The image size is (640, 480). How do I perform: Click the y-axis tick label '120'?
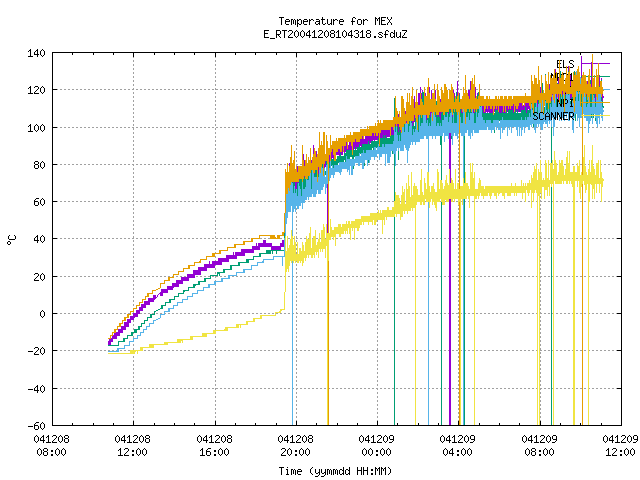(36, 90)
